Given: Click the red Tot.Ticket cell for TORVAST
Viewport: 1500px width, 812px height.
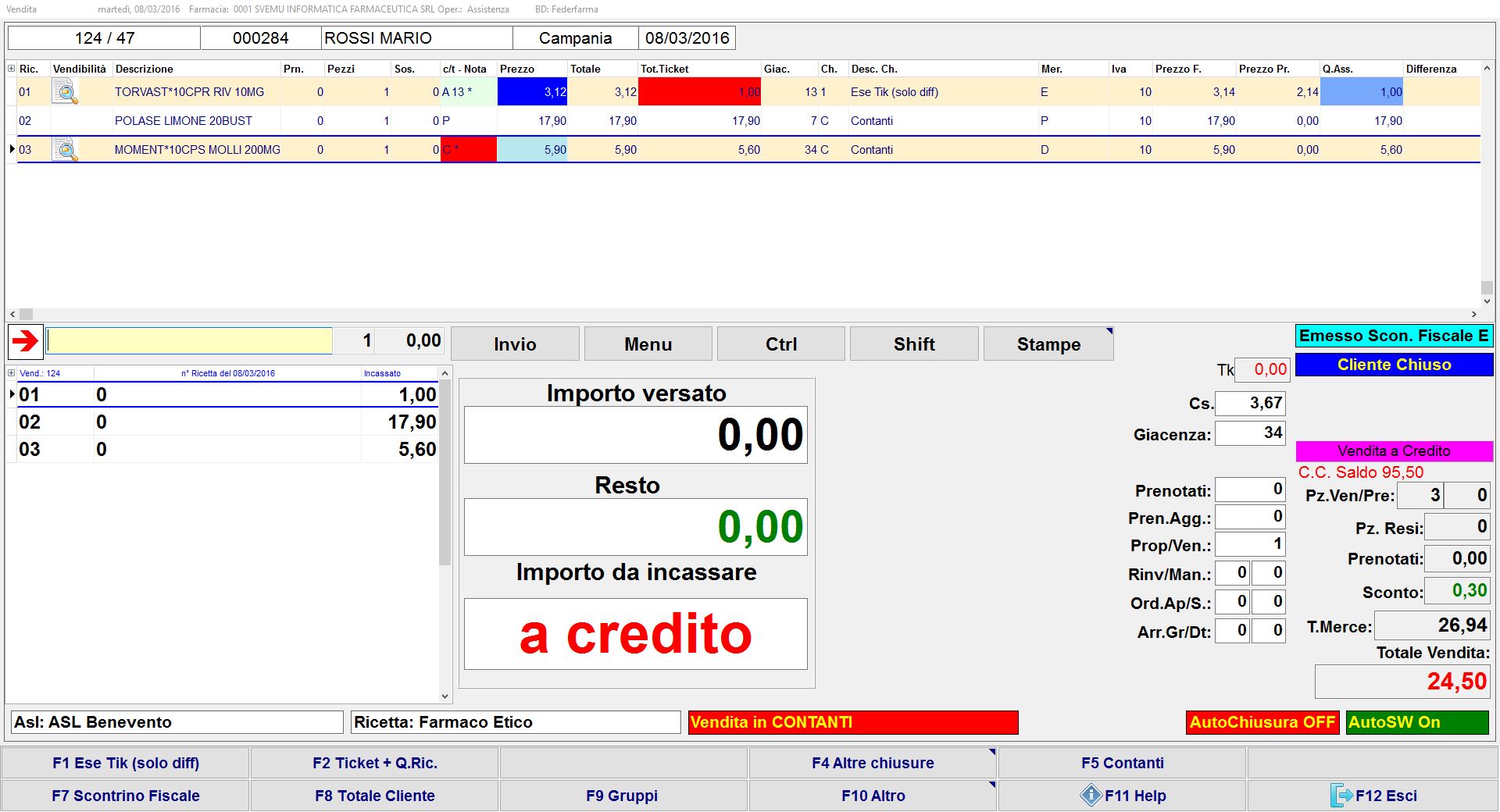Looking at the screenshot, I should point(698,92).
